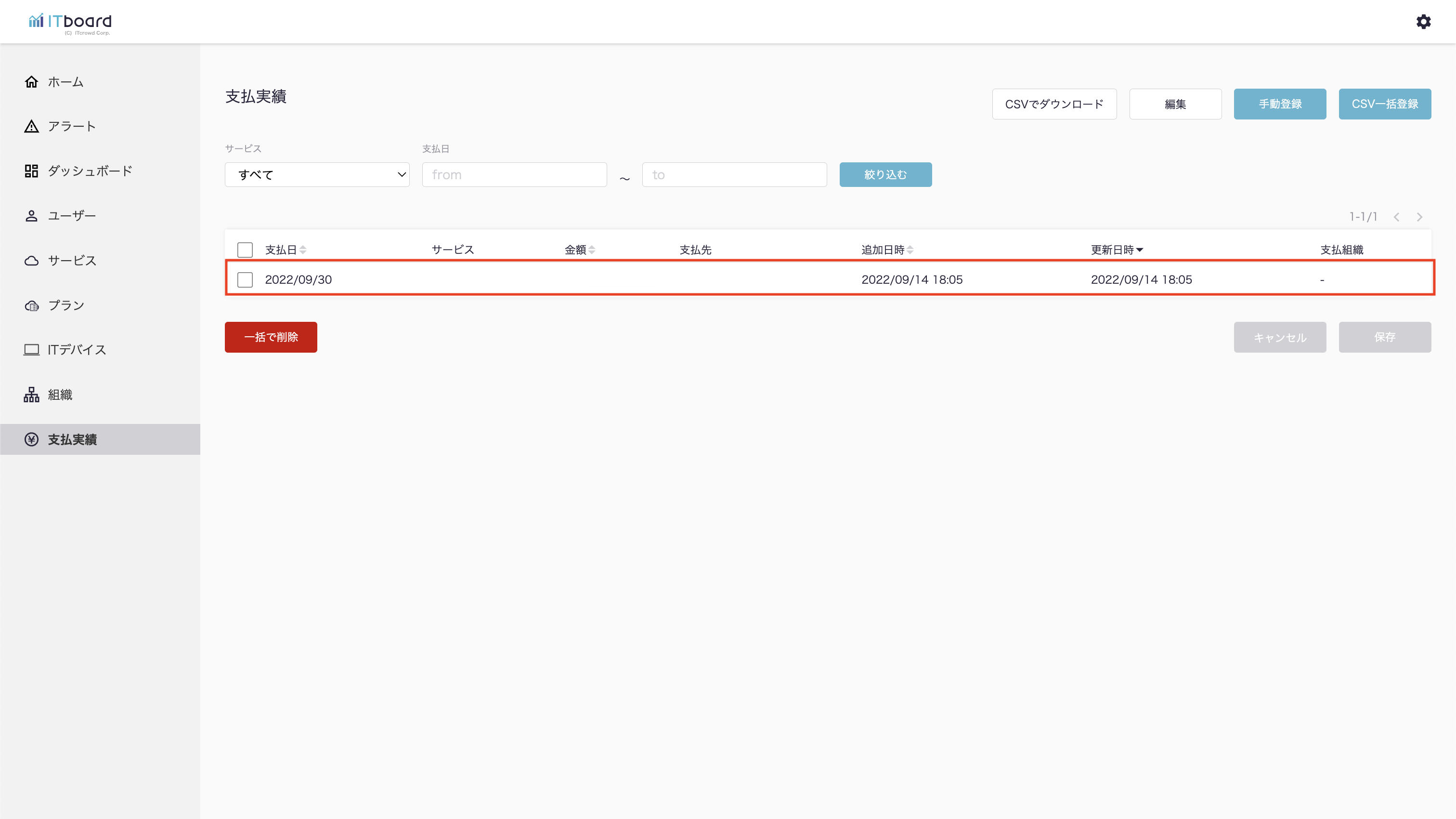The height and width of the screenshot is (819, 1456).
Task: Click the IT device laptop icon
Action: (x=32, y=350)
